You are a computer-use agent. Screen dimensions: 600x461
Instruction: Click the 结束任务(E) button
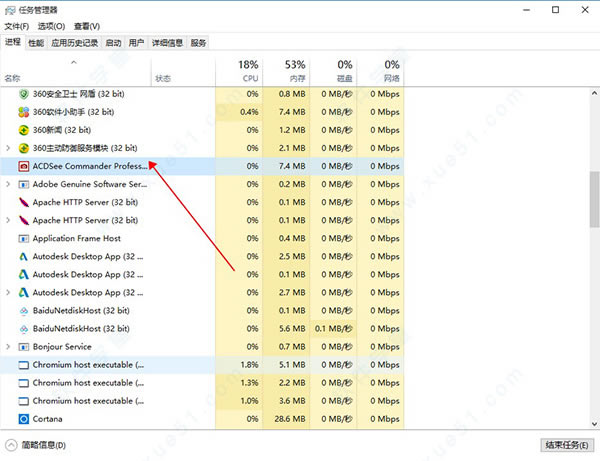coord(567,445)
